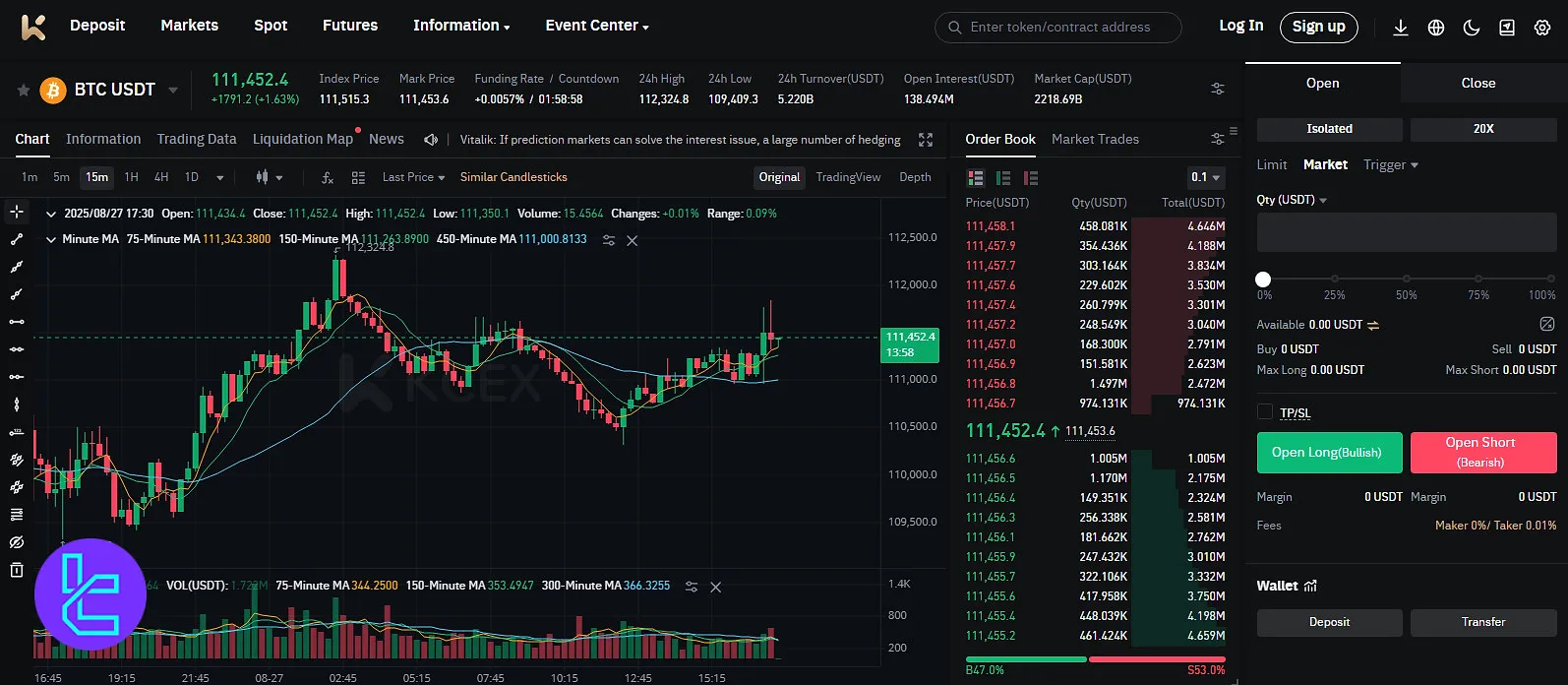Select the crosshair cursor drawing tool
The image size is (1568, 685).
[x=17, y=212]
